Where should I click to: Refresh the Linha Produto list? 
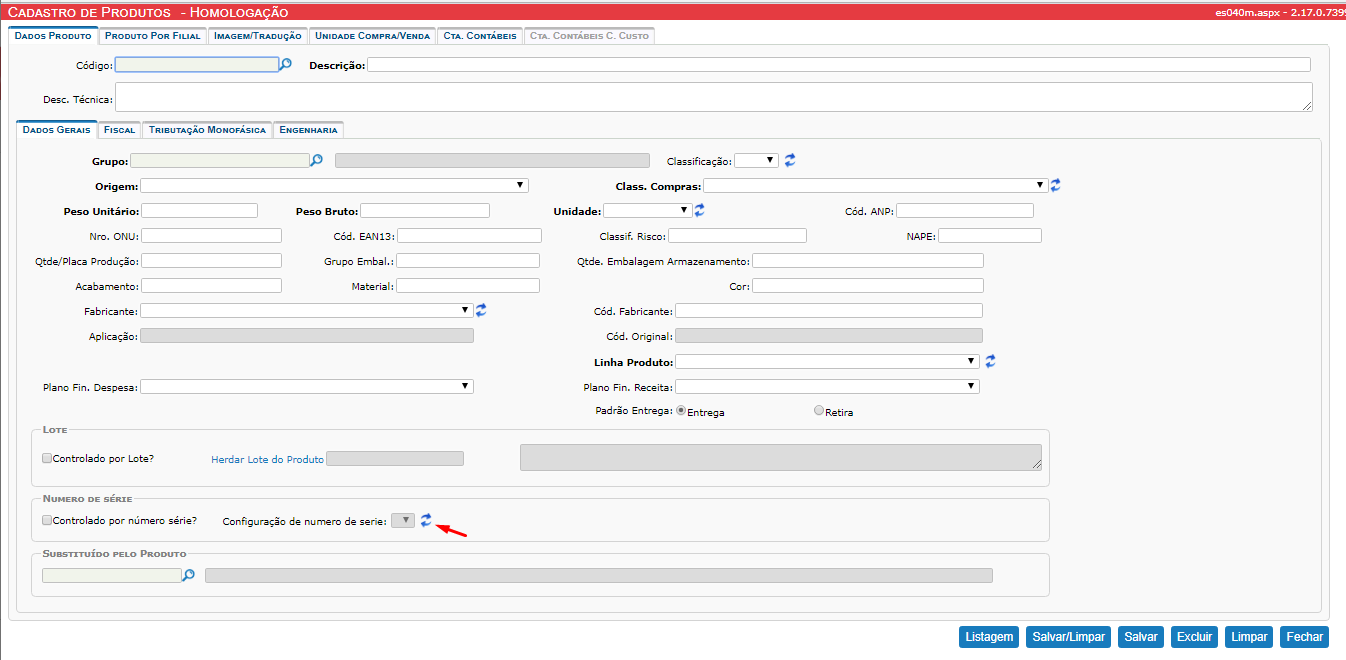click(991, 361)
